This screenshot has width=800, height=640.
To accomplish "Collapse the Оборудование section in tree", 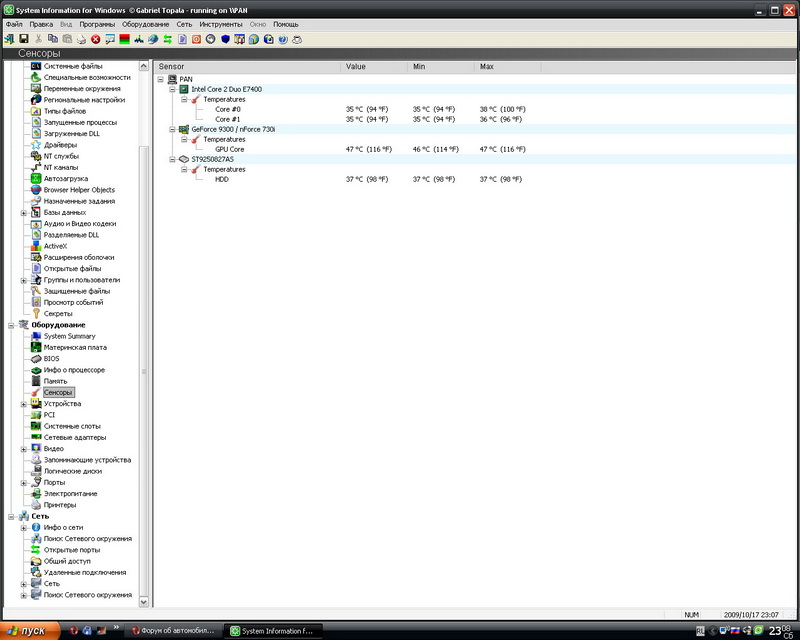I will pyautogui.click(x=12, y=325).
